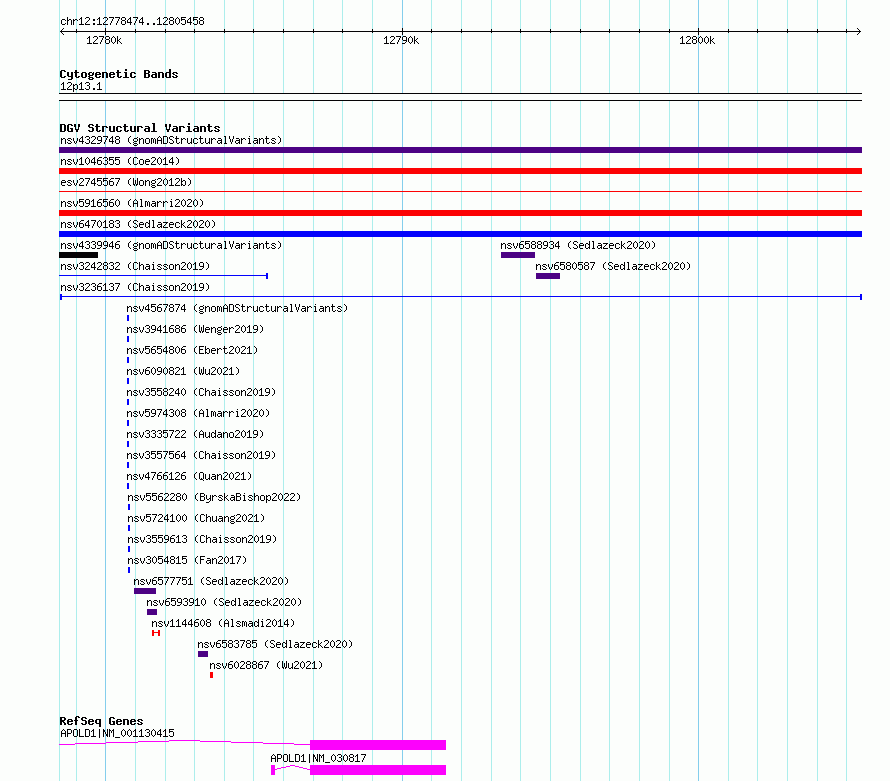Image resolution: width=890 pixels, height=781 pixels.
Task: Click the chr12:12778474..12805458 coordinates text
Action: 132,22
